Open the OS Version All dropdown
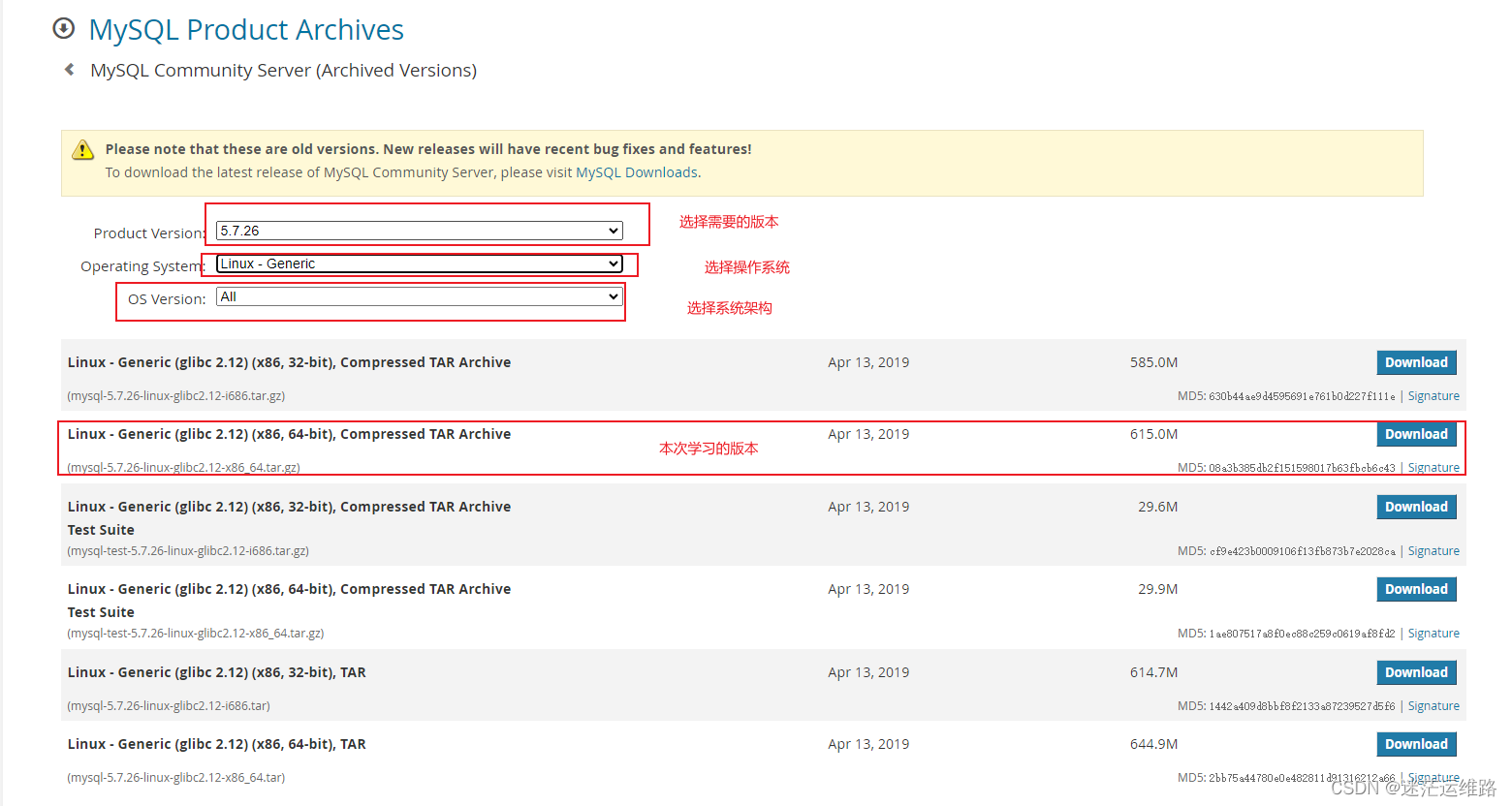 pos(419,296)
